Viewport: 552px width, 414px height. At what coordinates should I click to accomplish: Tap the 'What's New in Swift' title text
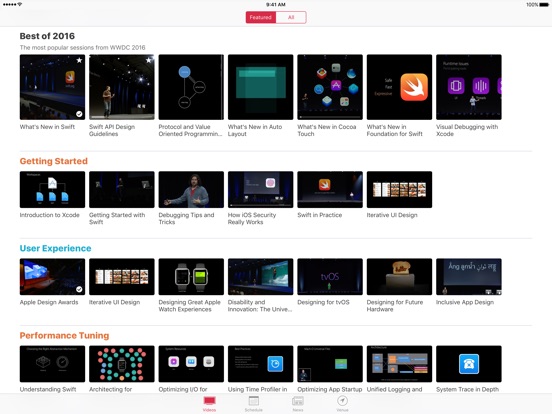point(47,127)
